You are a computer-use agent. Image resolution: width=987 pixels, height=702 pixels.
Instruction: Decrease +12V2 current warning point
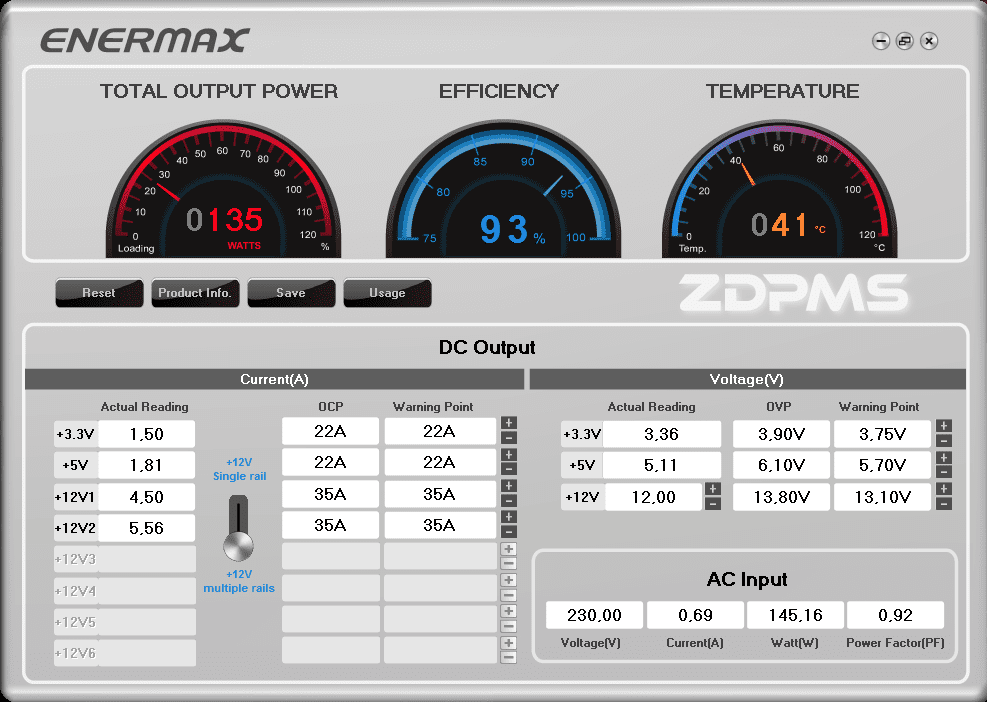pyautogui.click(x=509, y=532)
